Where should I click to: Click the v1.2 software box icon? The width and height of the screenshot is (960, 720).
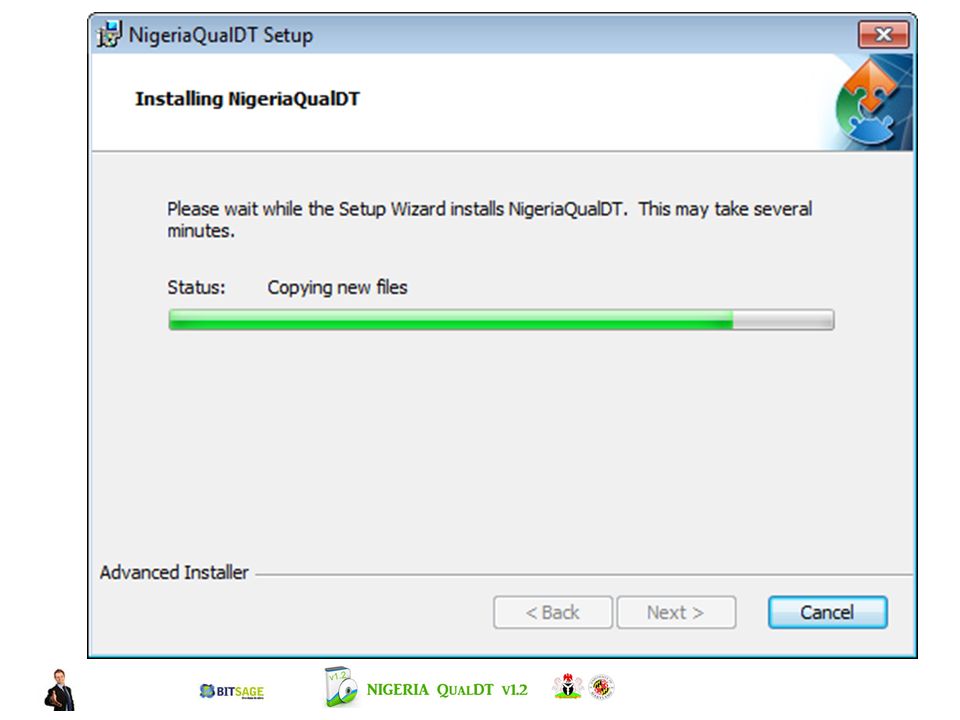coord(340,687)
